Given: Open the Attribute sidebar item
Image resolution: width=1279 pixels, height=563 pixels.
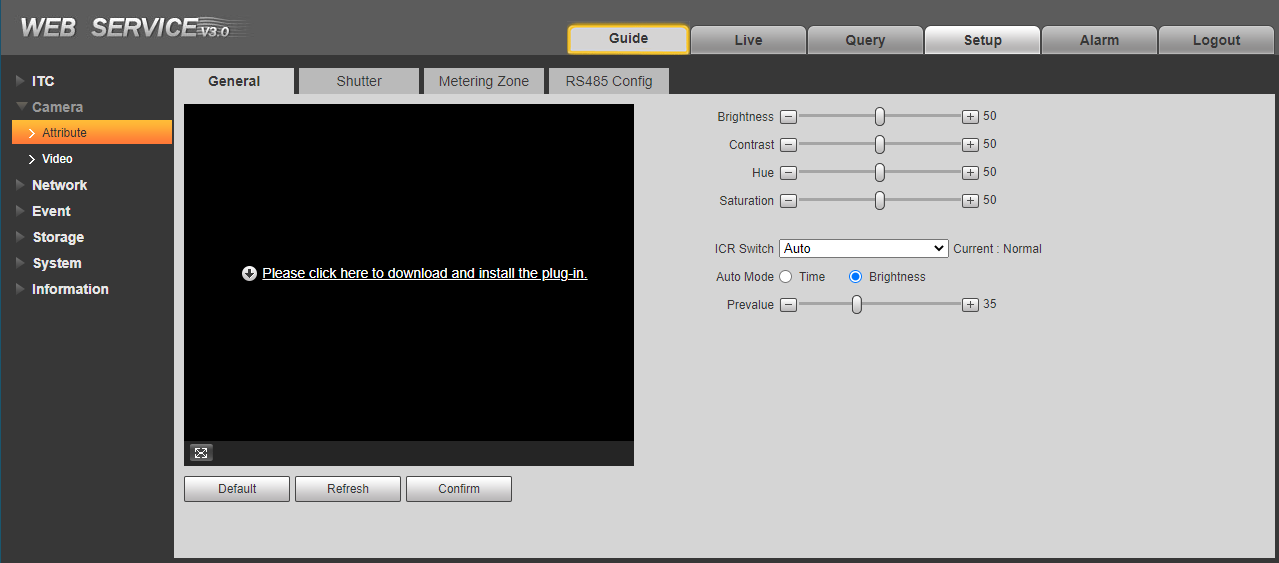Looking at the screenshot, I should pyautogui.click(x=92, y=133).
